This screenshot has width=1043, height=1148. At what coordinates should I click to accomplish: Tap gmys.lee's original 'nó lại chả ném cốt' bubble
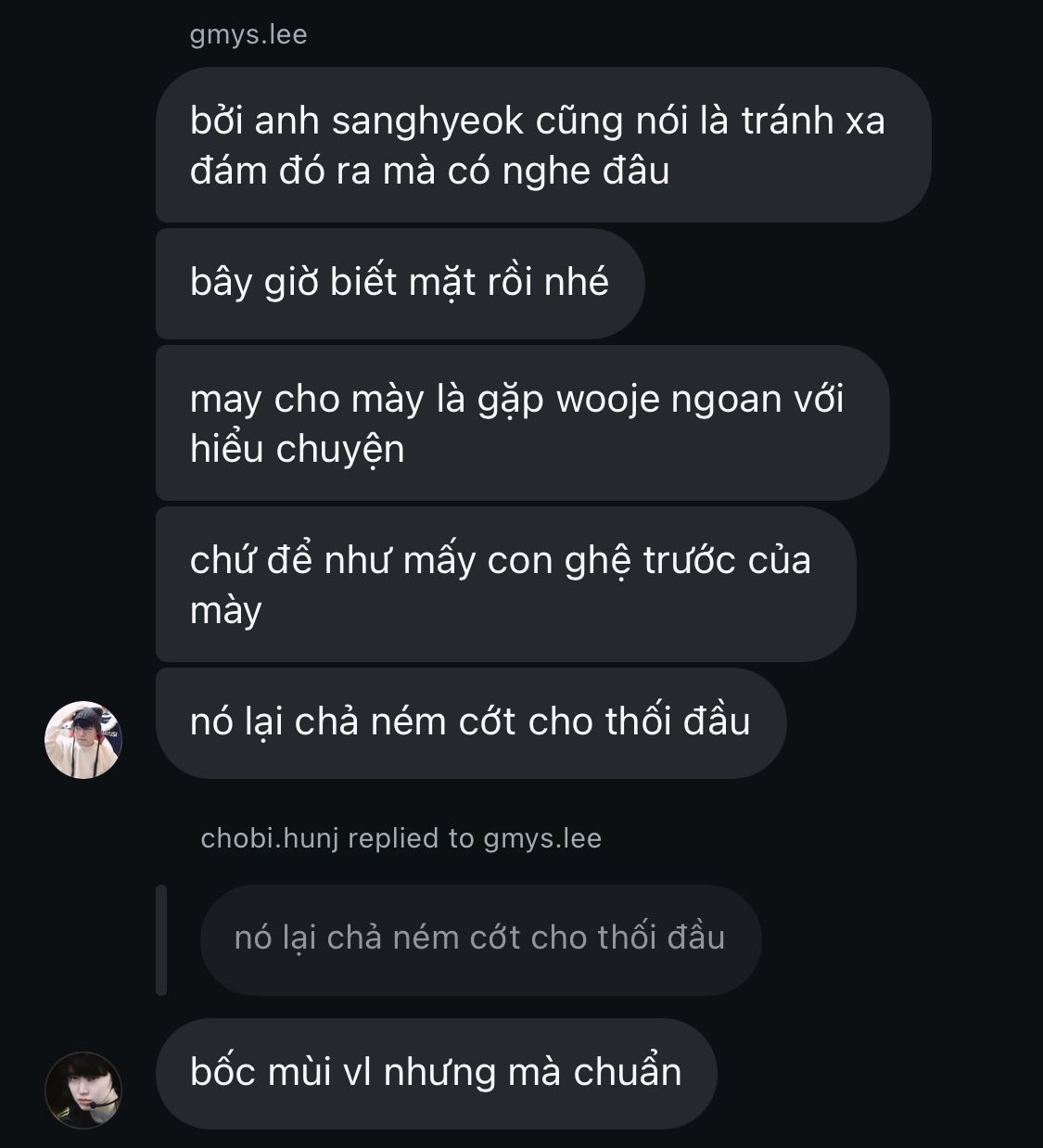tap(471, 722)
